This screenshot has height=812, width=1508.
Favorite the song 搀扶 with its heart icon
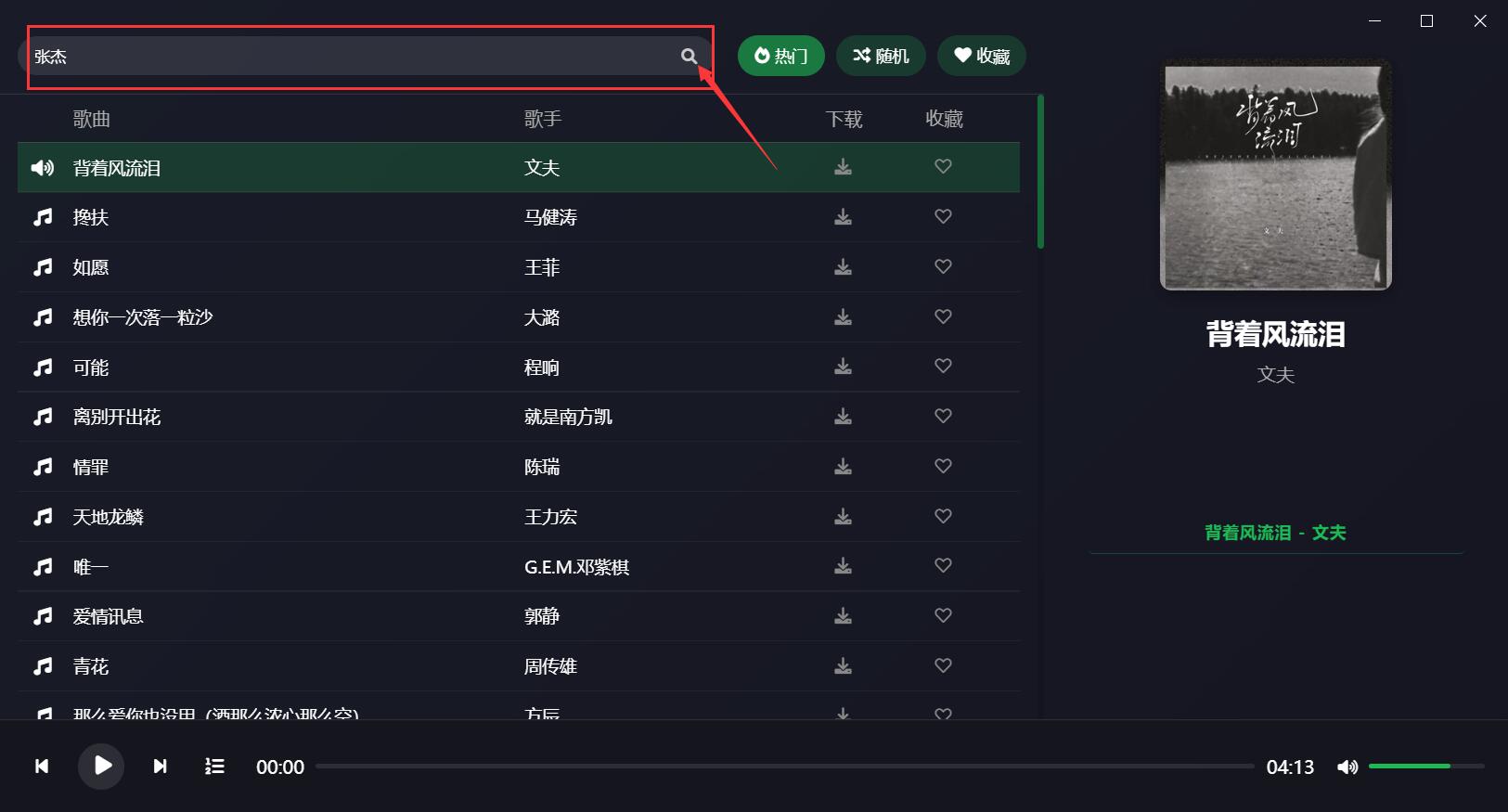click(x=944, y=216)
